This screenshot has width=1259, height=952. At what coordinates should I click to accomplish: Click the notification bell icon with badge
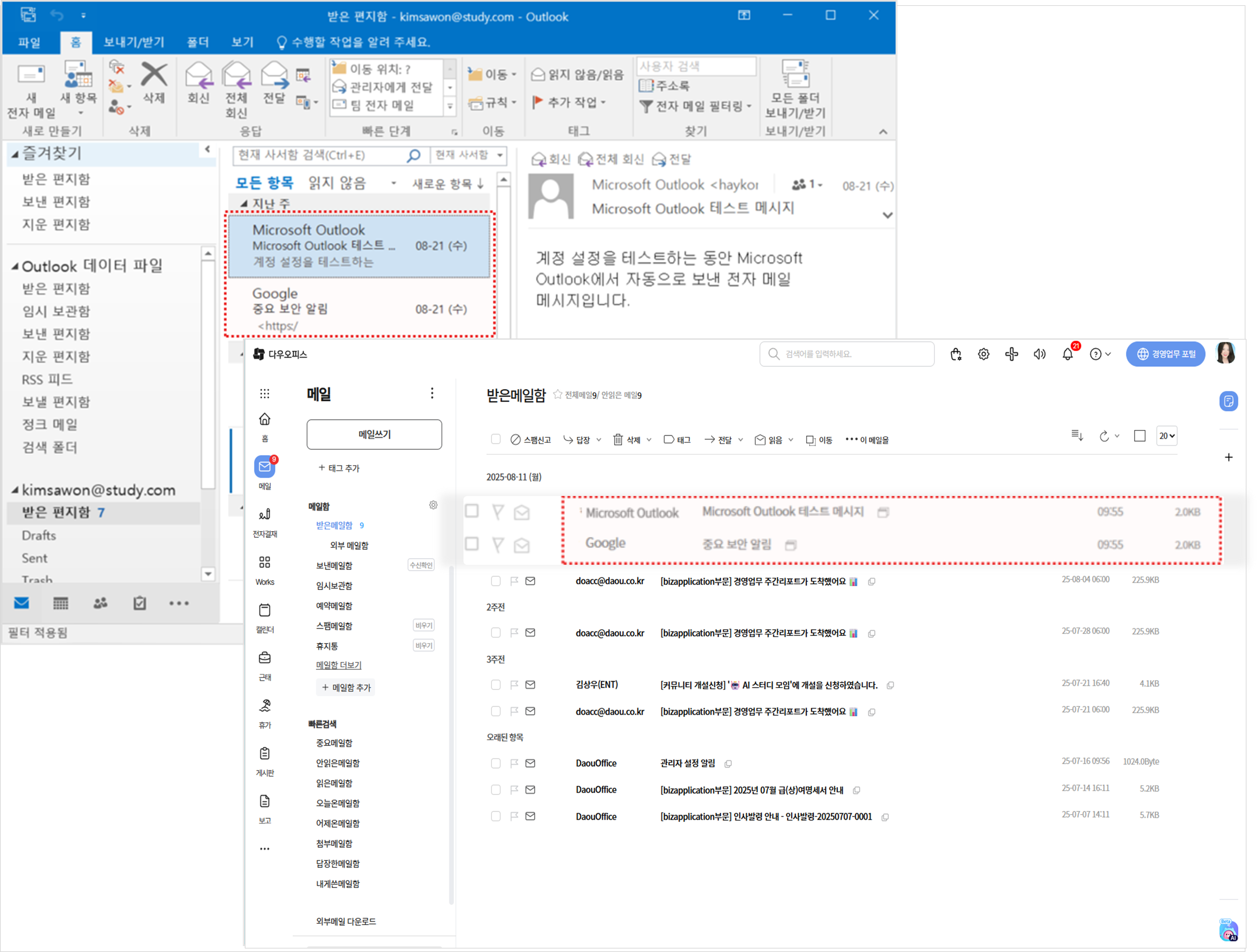(1068, 355)
